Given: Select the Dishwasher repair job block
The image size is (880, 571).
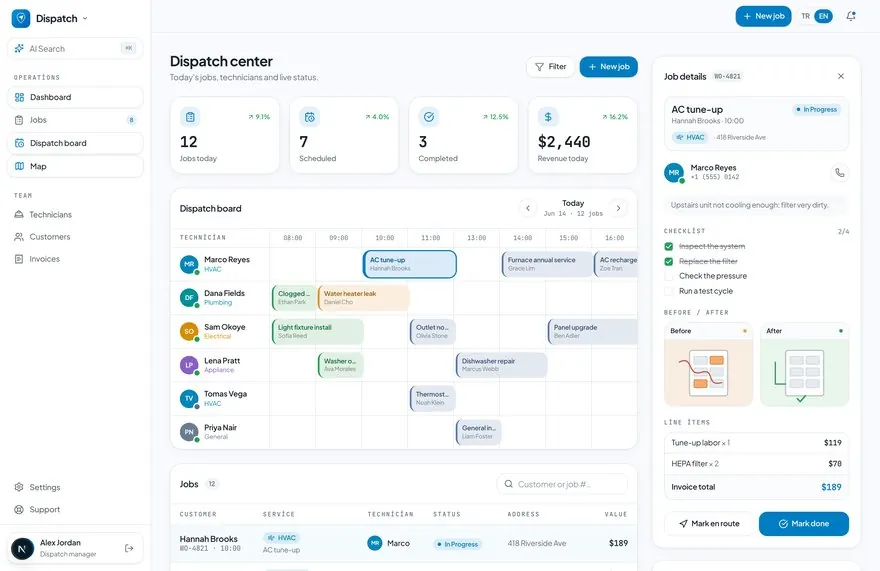Looking at the screenshot, I should pyautogui.click(x=502, y=365).
